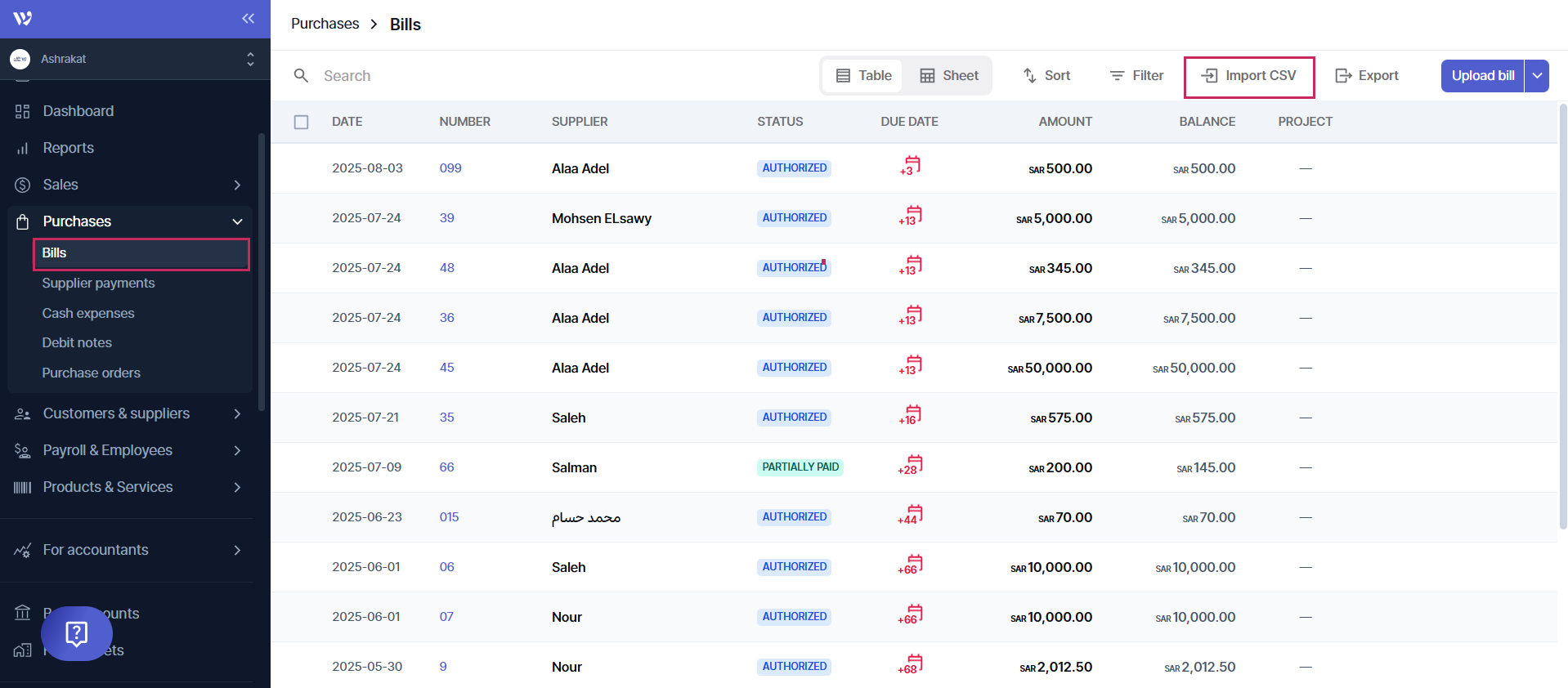Open Reports via bar chart icon

[23, 148]
